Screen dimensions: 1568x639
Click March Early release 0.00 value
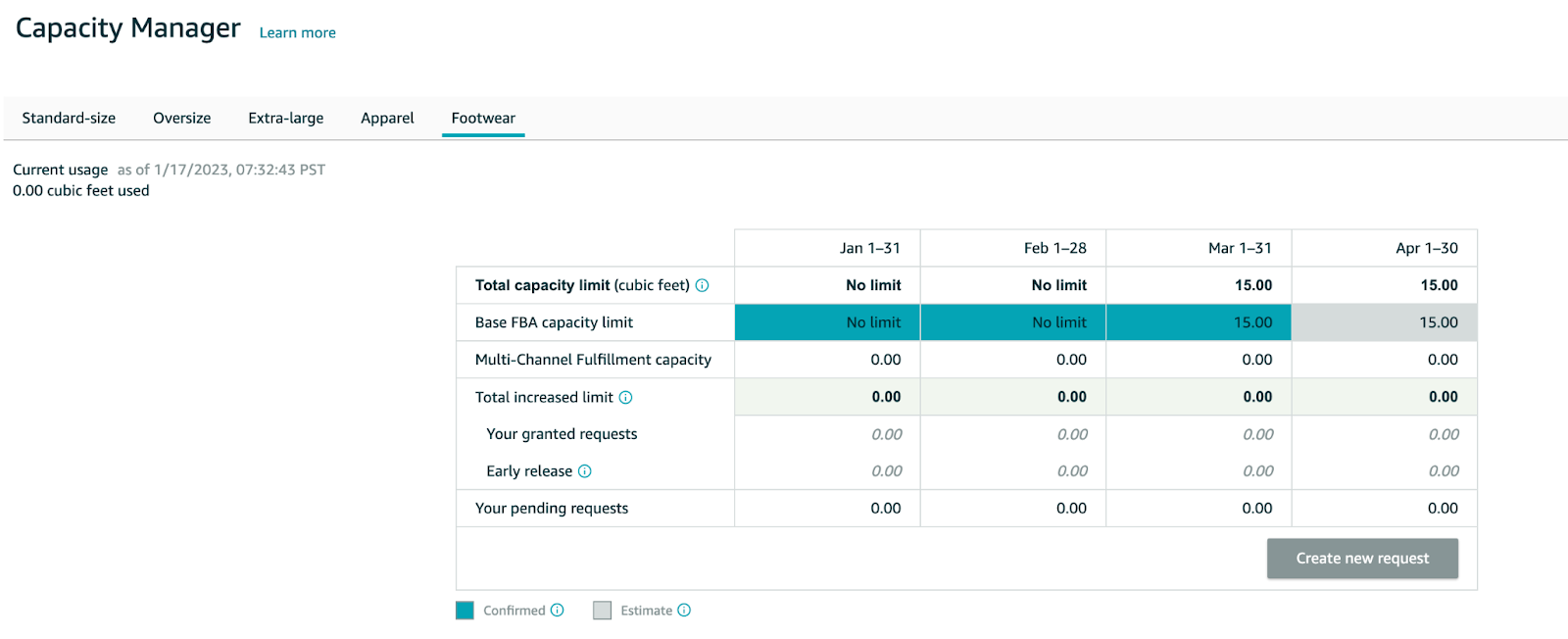click(1257, 471)
